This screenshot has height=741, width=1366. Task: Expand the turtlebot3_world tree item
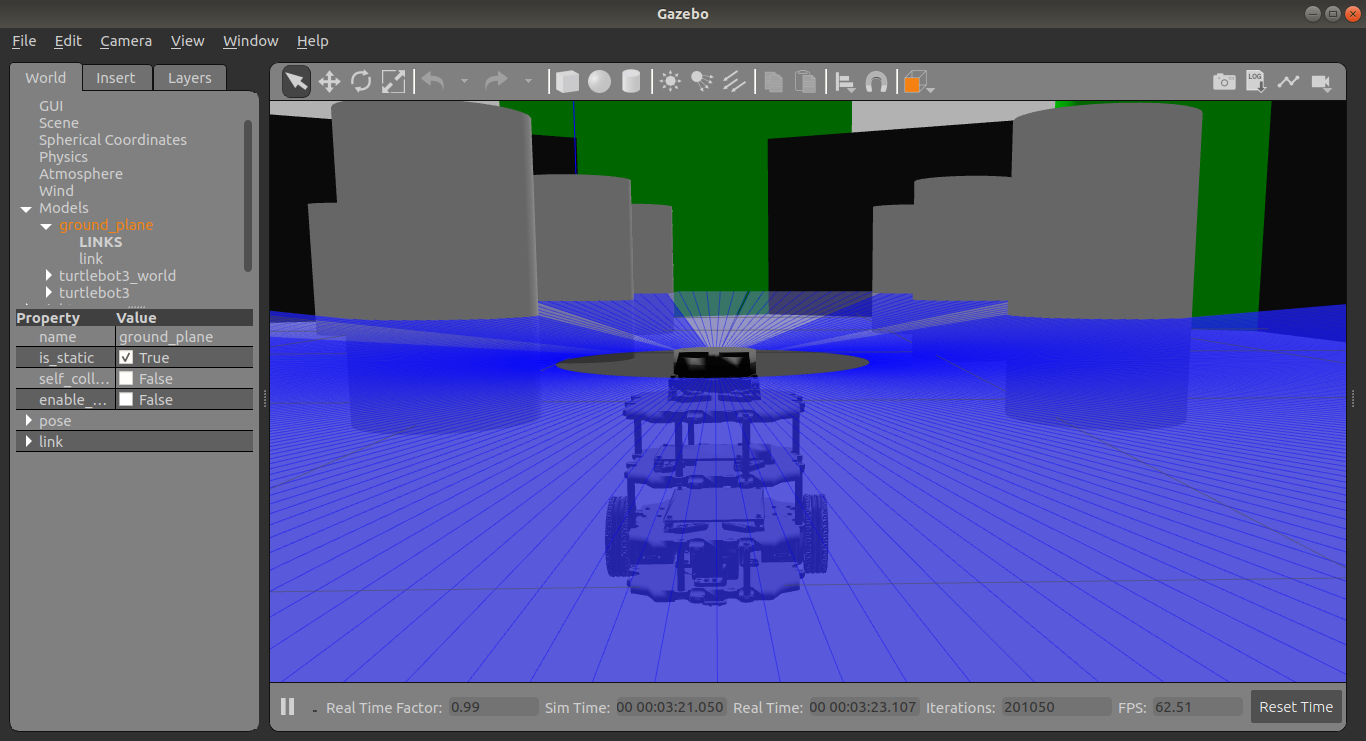pos(48,275)
